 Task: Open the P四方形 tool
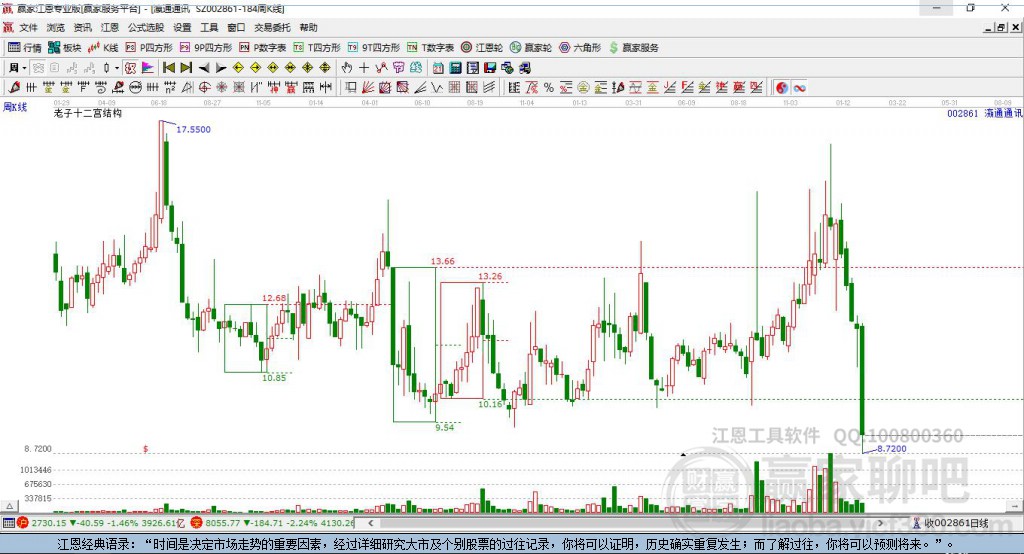coord(149,48)
